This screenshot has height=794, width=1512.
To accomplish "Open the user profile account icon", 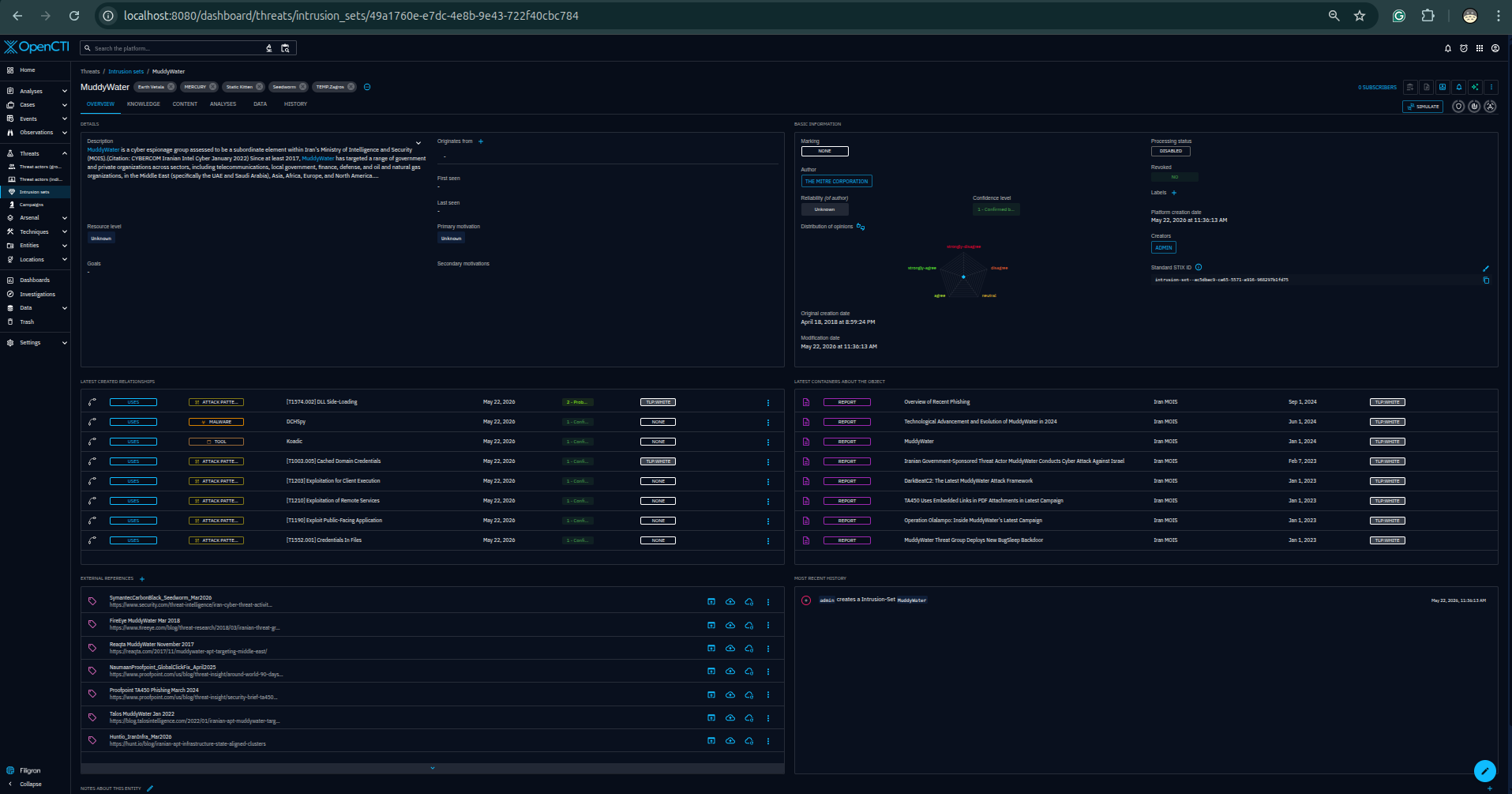I will pyautogui.click(x=1495, y=48).
